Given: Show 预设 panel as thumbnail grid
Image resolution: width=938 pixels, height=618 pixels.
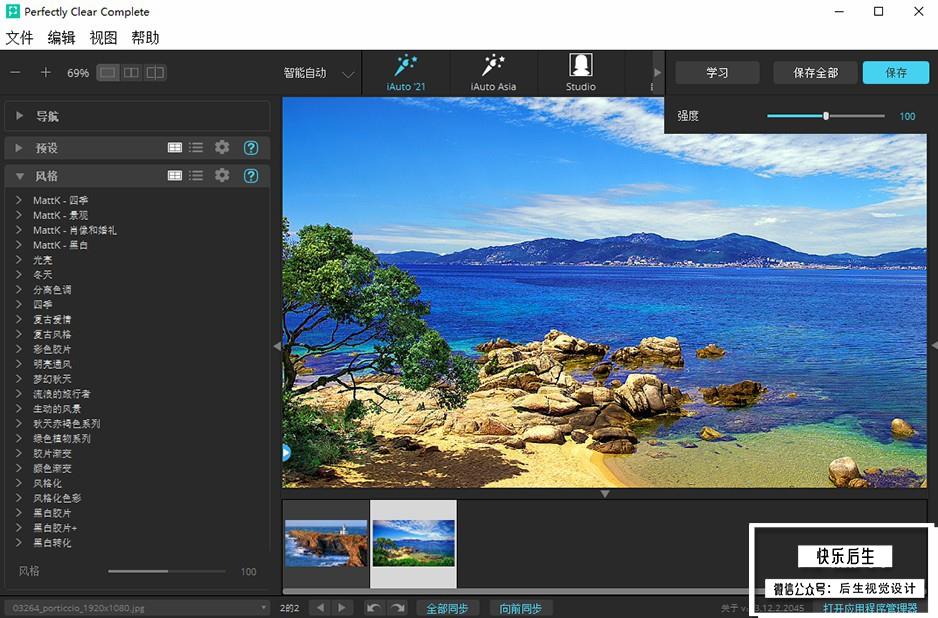Looking at the screenshot, I should pyautogui.click(x=175, y=147).
